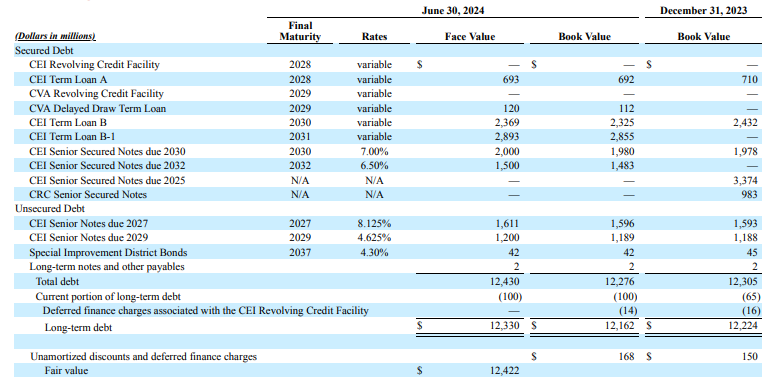Screen dimensions: 762x377
Task: Select the 3,374 value in 2023 column
Action: 745,180
